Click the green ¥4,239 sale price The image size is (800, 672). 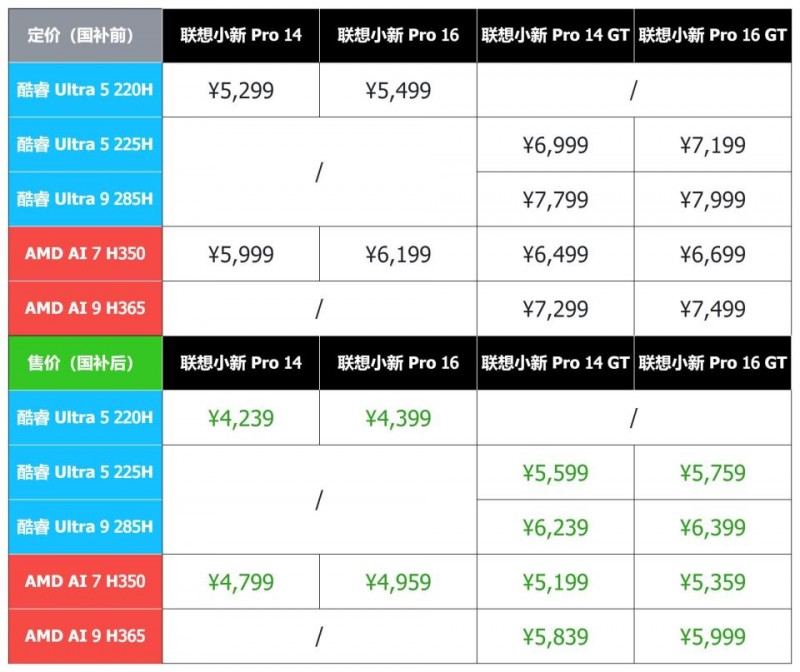click(x=241, y=418)
